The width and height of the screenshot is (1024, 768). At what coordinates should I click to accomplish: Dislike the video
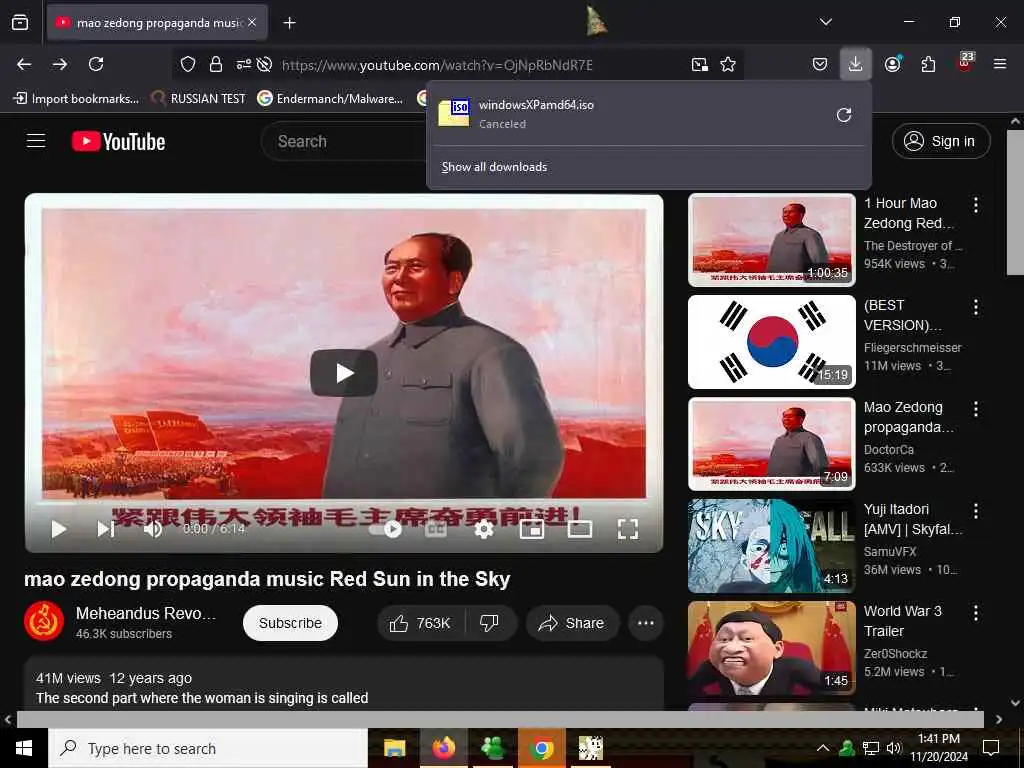490,623
